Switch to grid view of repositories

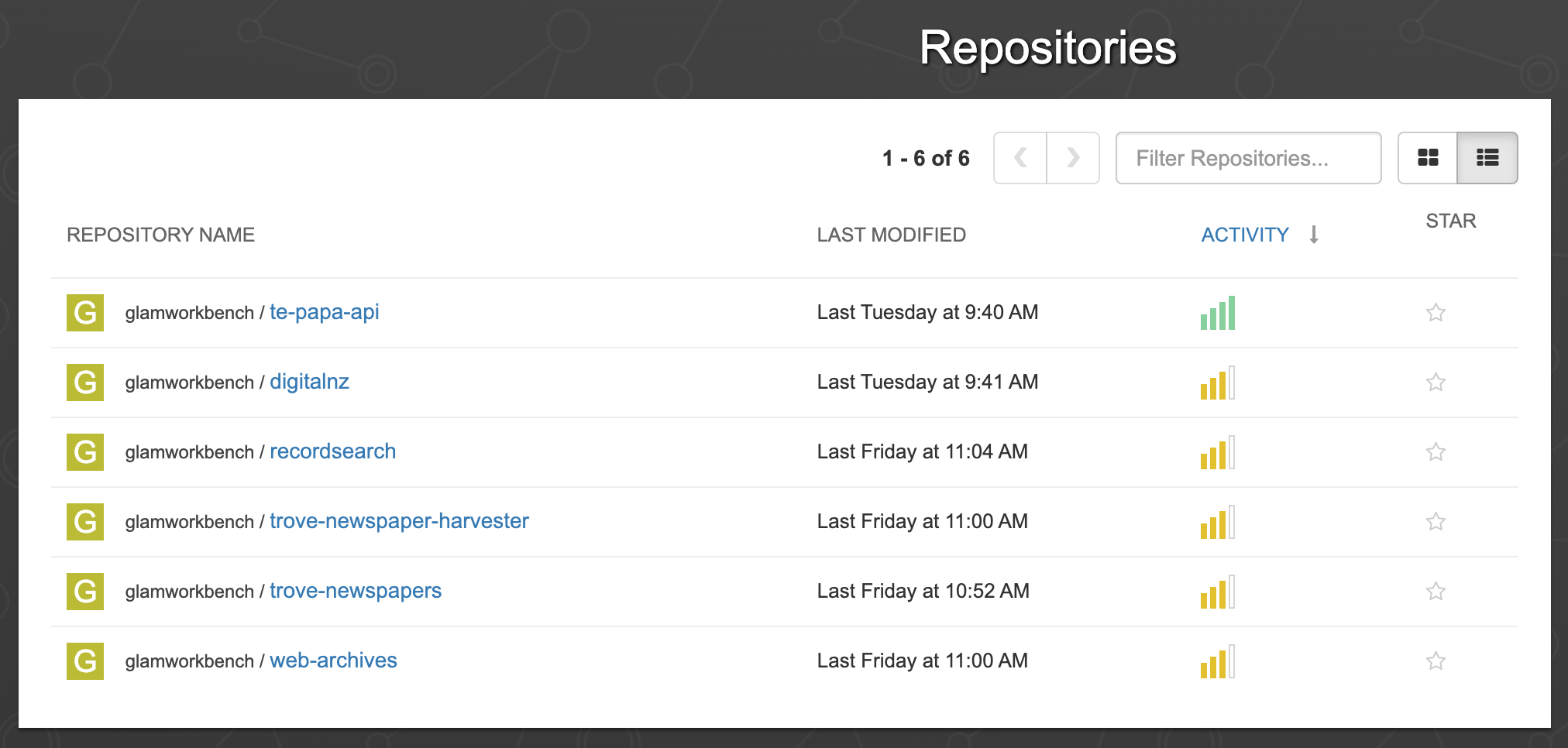1428,158
